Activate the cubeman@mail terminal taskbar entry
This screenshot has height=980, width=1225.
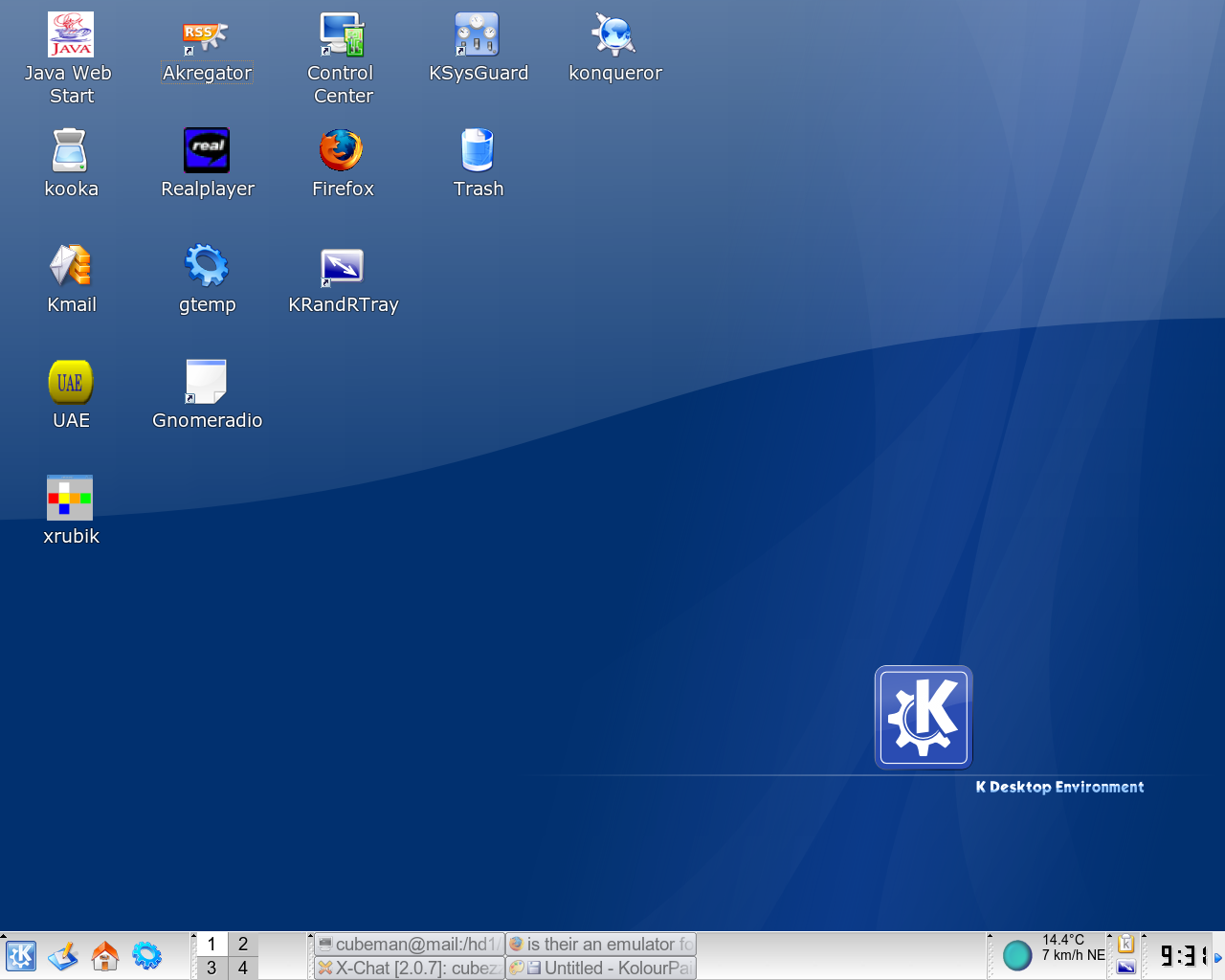409,944
